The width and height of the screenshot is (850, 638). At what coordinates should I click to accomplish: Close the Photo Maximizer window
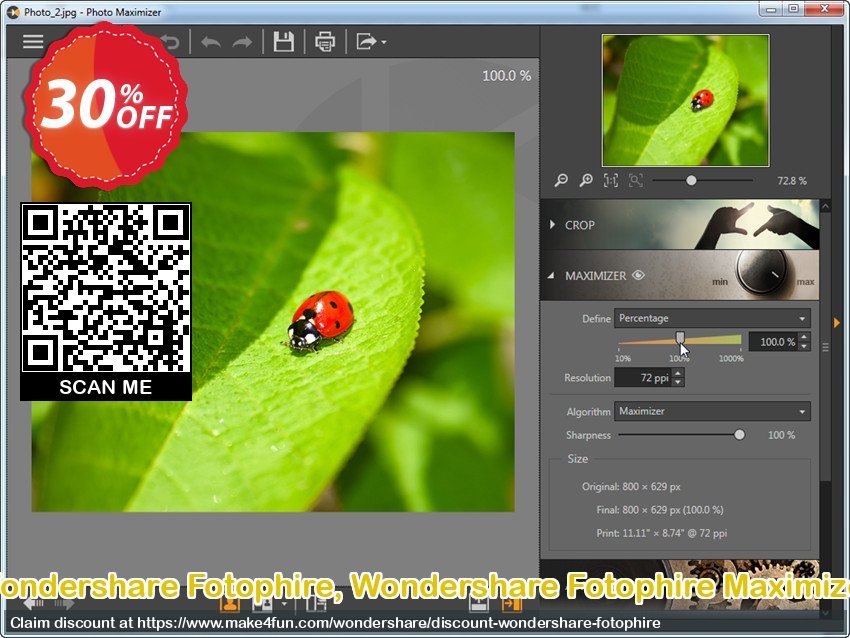coord(824,9)
